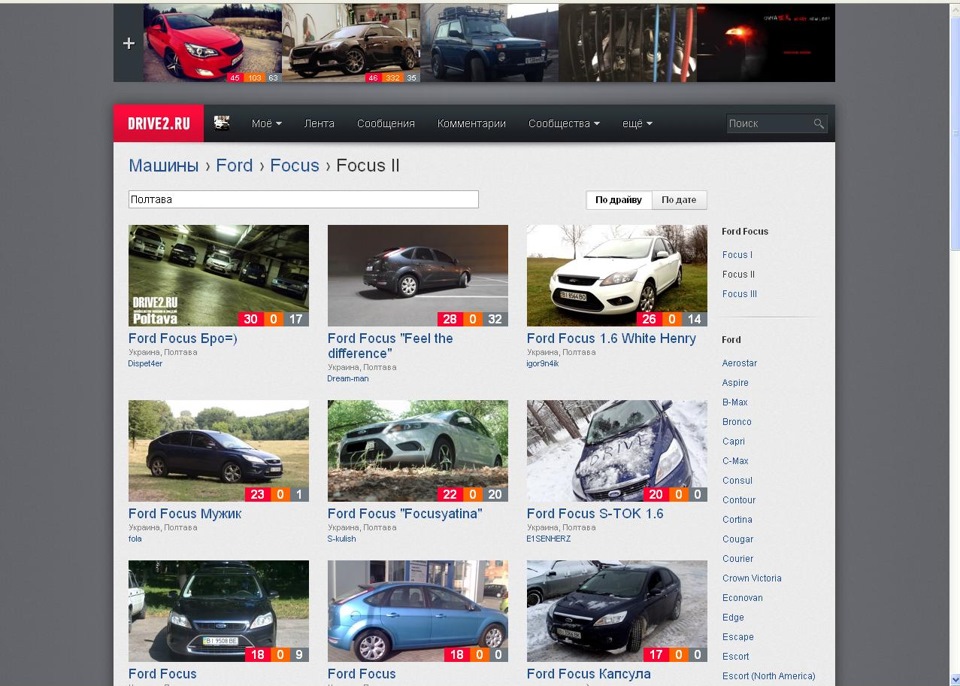Image resolution: width=960 pixels, height=686 pixels.
Task: Visit user Dream-man profile
Action: [348, 379]
